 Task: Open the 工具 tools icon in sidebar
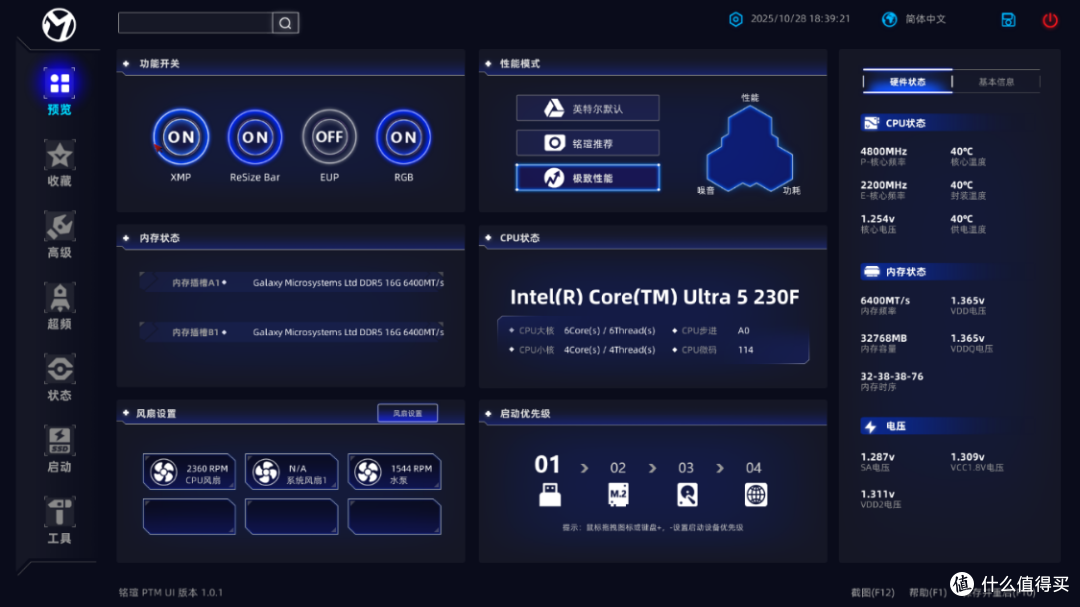[59, 513]
